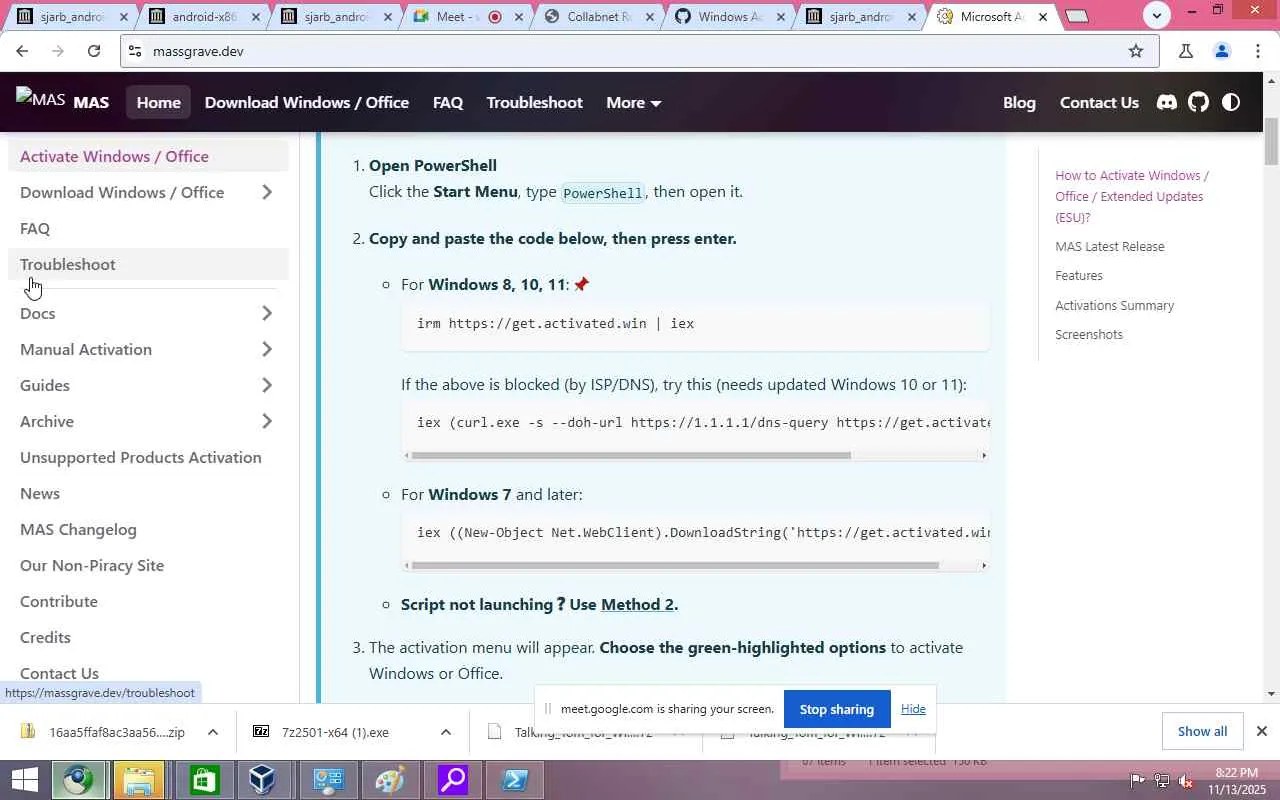Switch to the android-x86 tab
The image size is (1280, 800).
(203, 17)
